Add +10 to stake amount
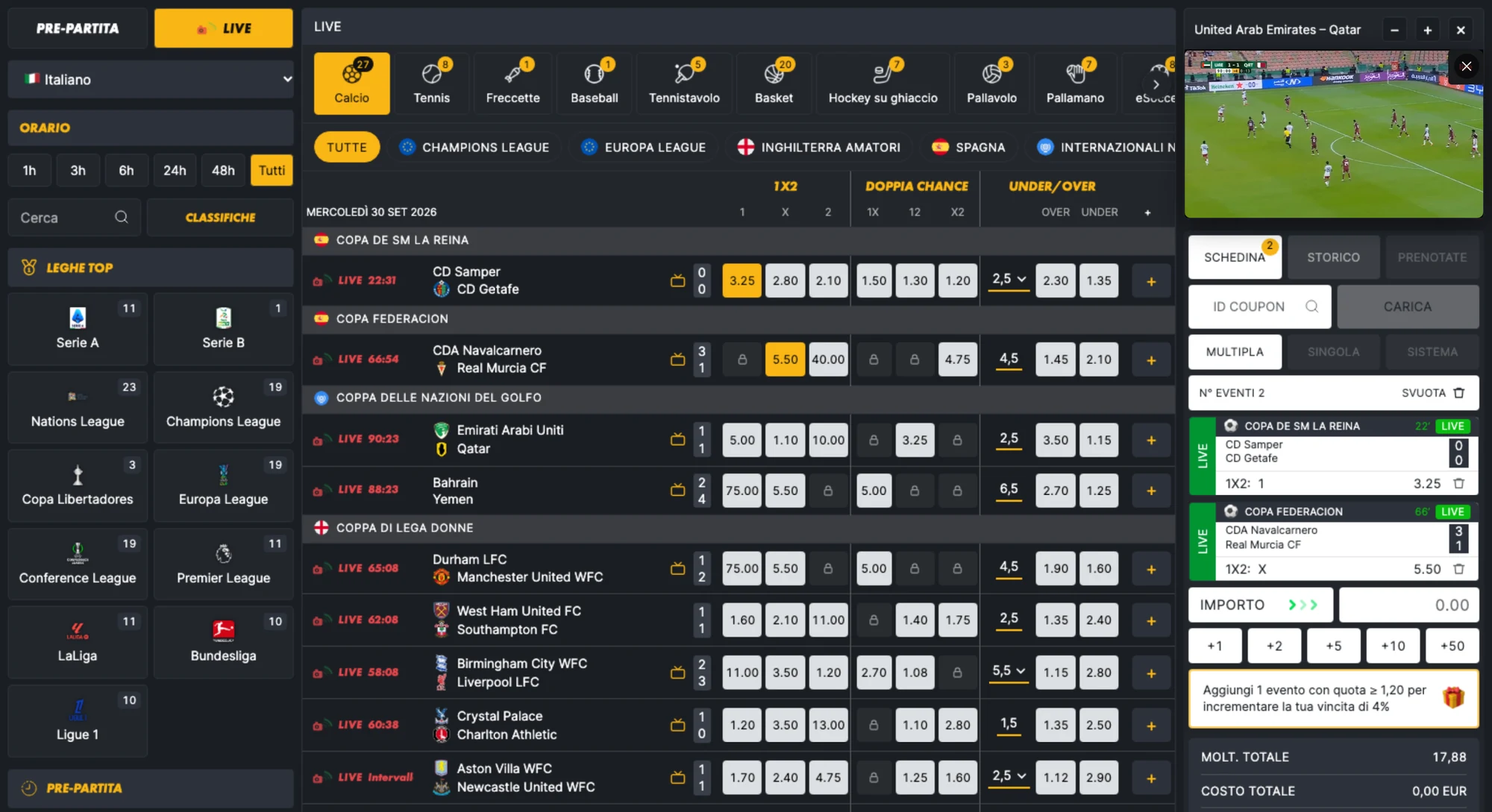 [1393, 646]
